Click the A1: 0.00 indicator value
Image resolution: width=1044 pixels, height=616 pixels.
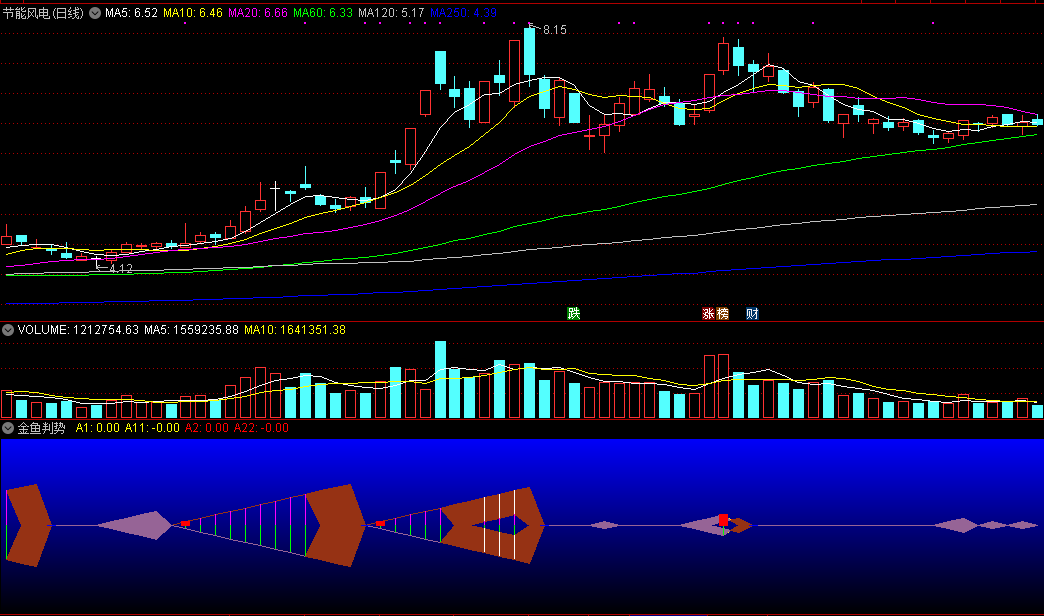[98, 428]
